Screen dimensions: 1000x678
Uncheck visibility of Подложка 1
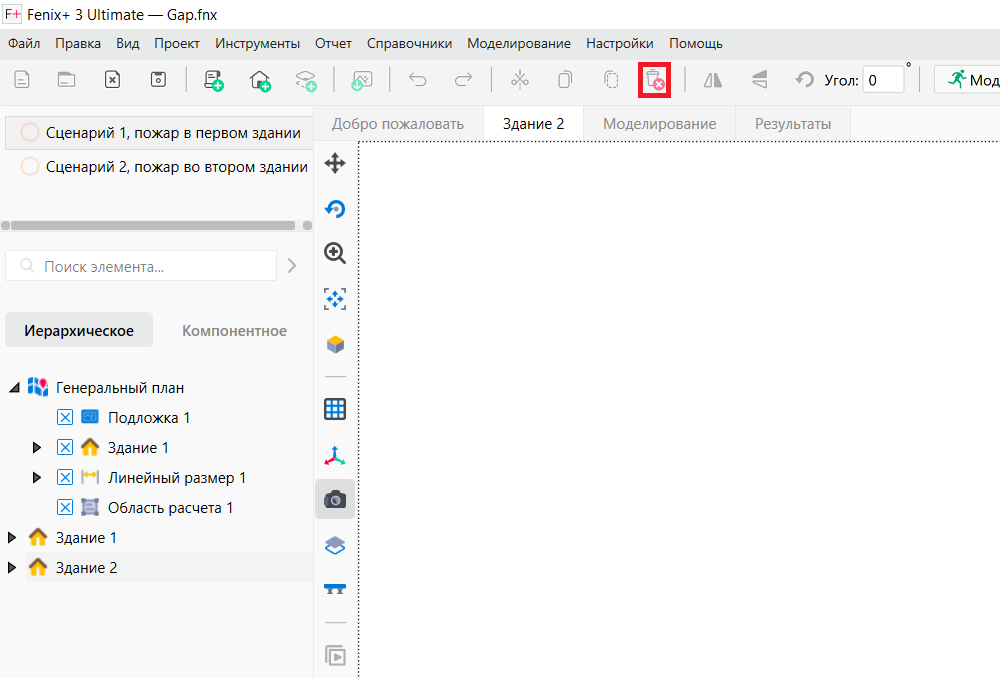click(65, 418)
